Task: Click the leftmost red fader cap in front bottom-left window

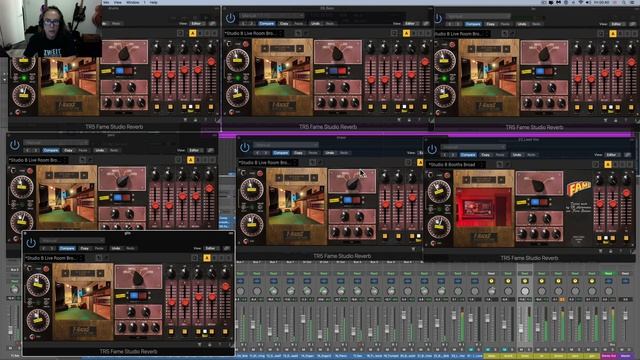Action: 171,302
